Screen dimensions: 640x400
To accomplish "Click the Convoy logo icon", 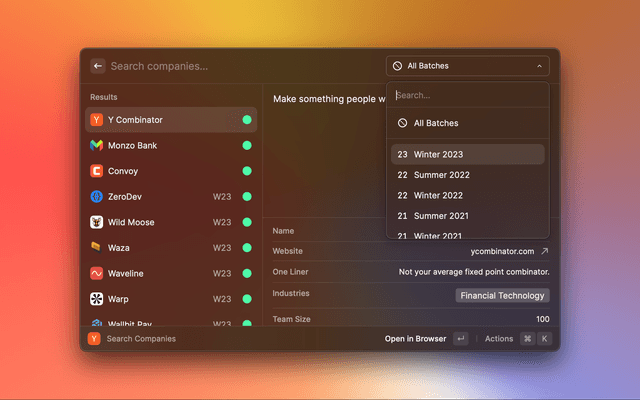I will coord(97,171).
